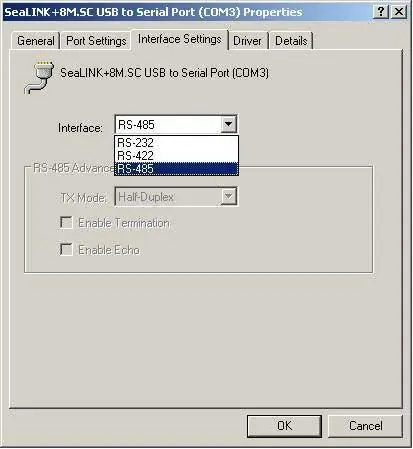Click the question mark help button
Viewport: 413px width, 449px height.
point(381,12)
